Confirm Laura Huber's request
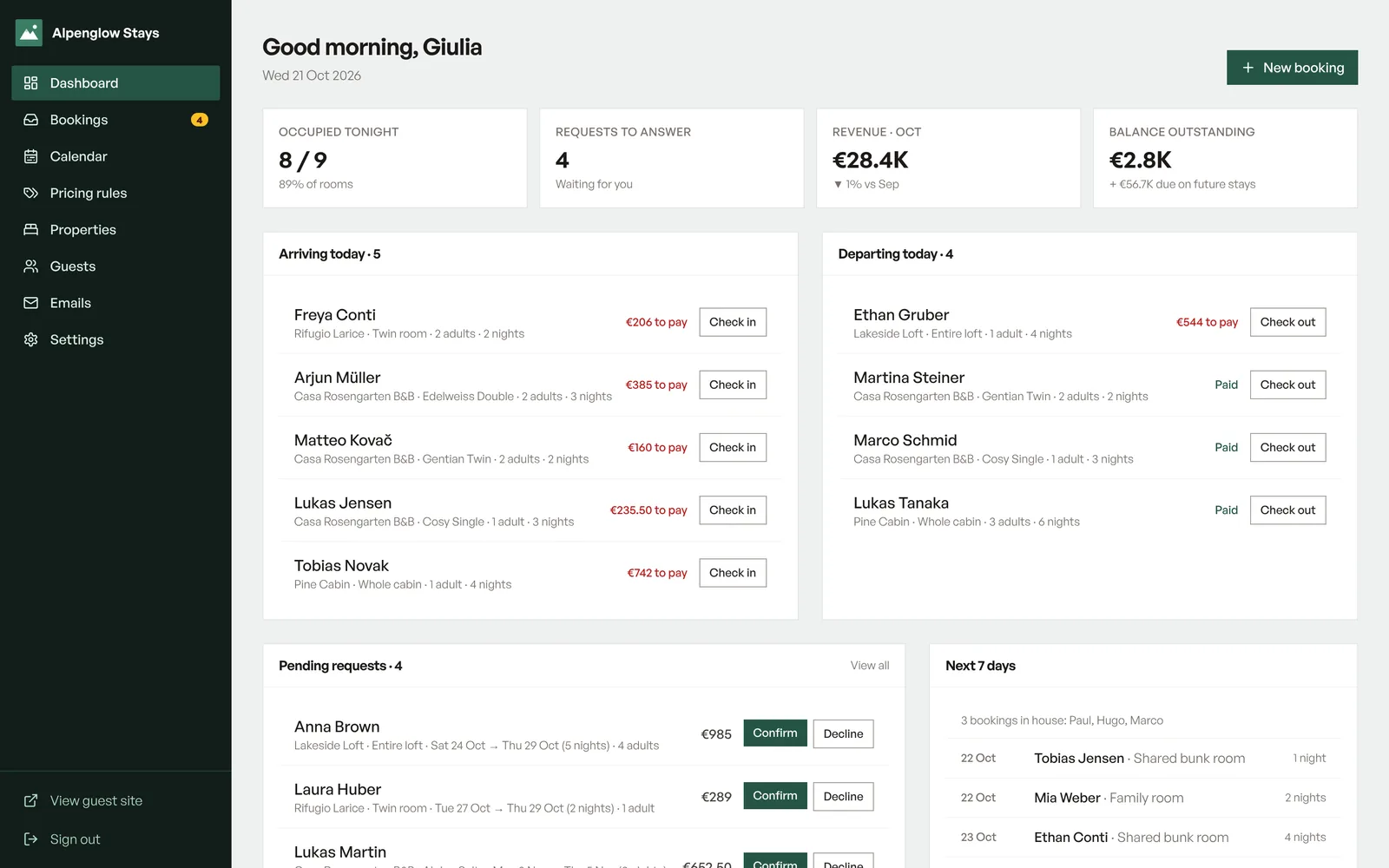Viewport: 1389px width, 868px height. [775, 796]
